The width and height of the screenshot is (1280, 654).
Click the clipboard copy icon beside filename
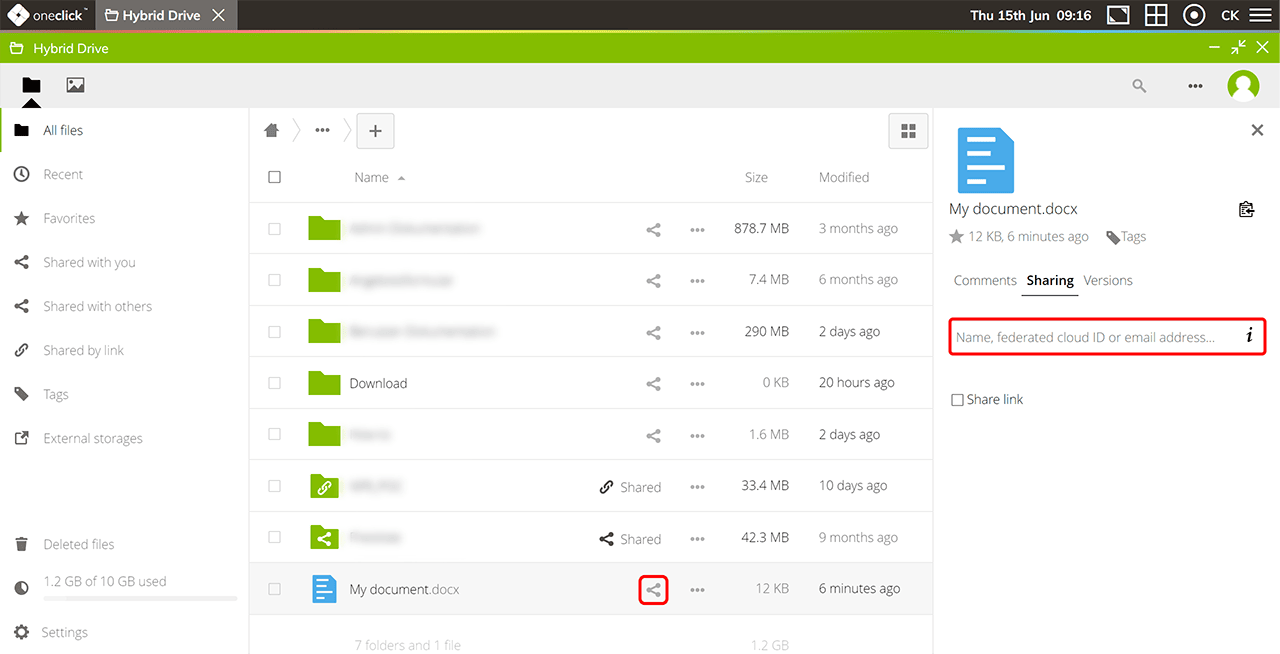click(x=1246, y=209)
